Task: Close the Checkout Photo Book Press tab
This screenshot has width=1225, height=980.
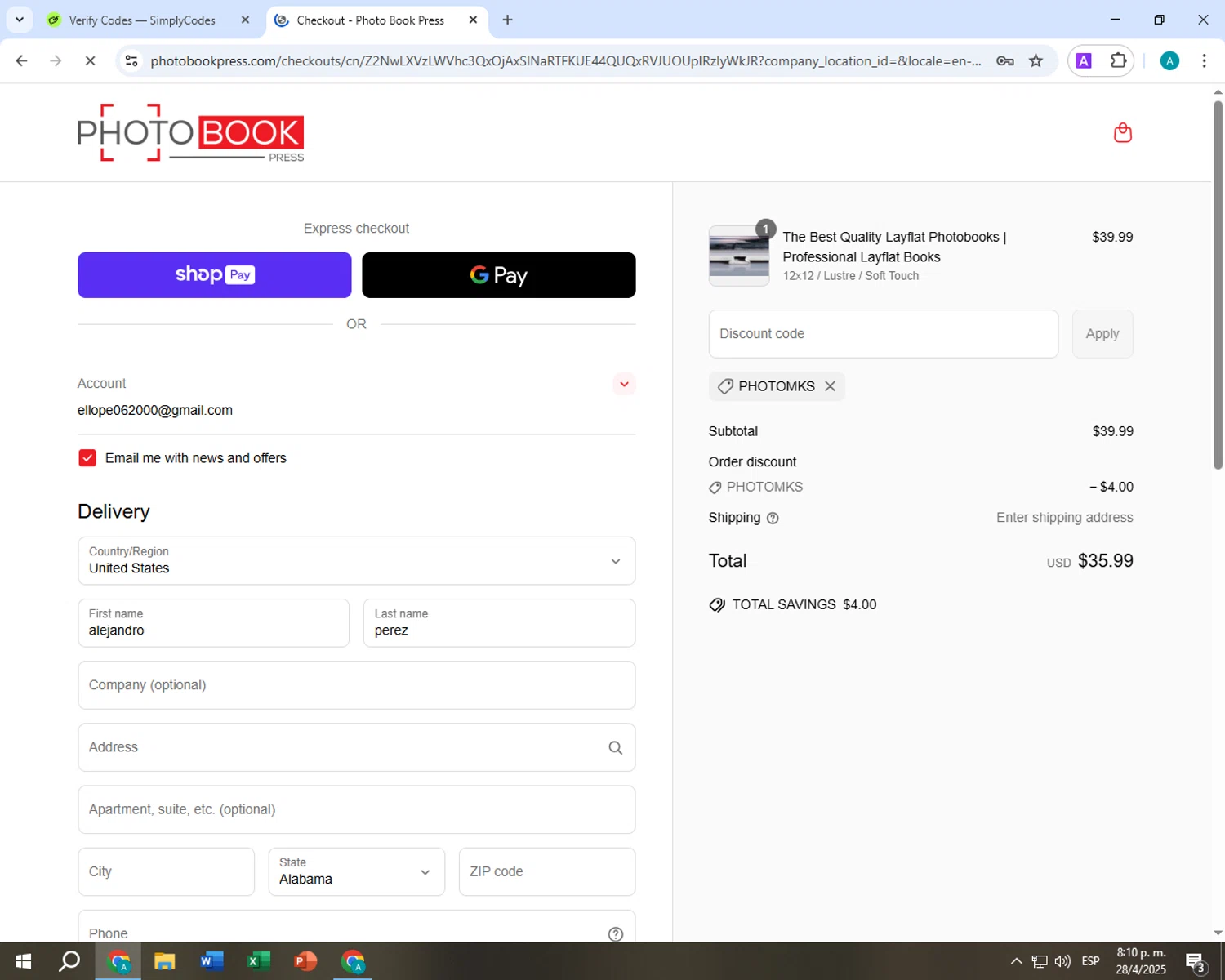Action: pos(473,20)
